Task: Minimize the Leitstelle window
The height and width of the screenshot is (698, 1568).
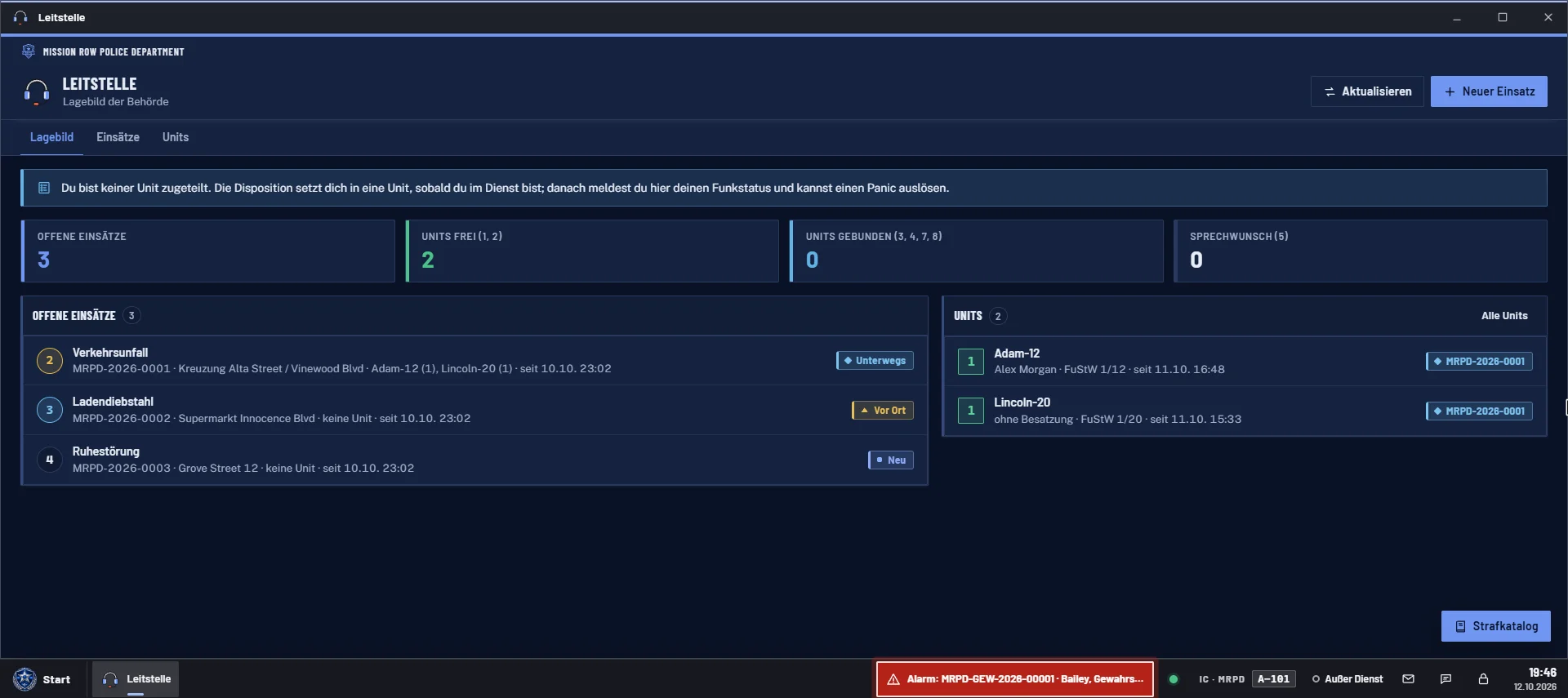Action: pos(1457,17)
